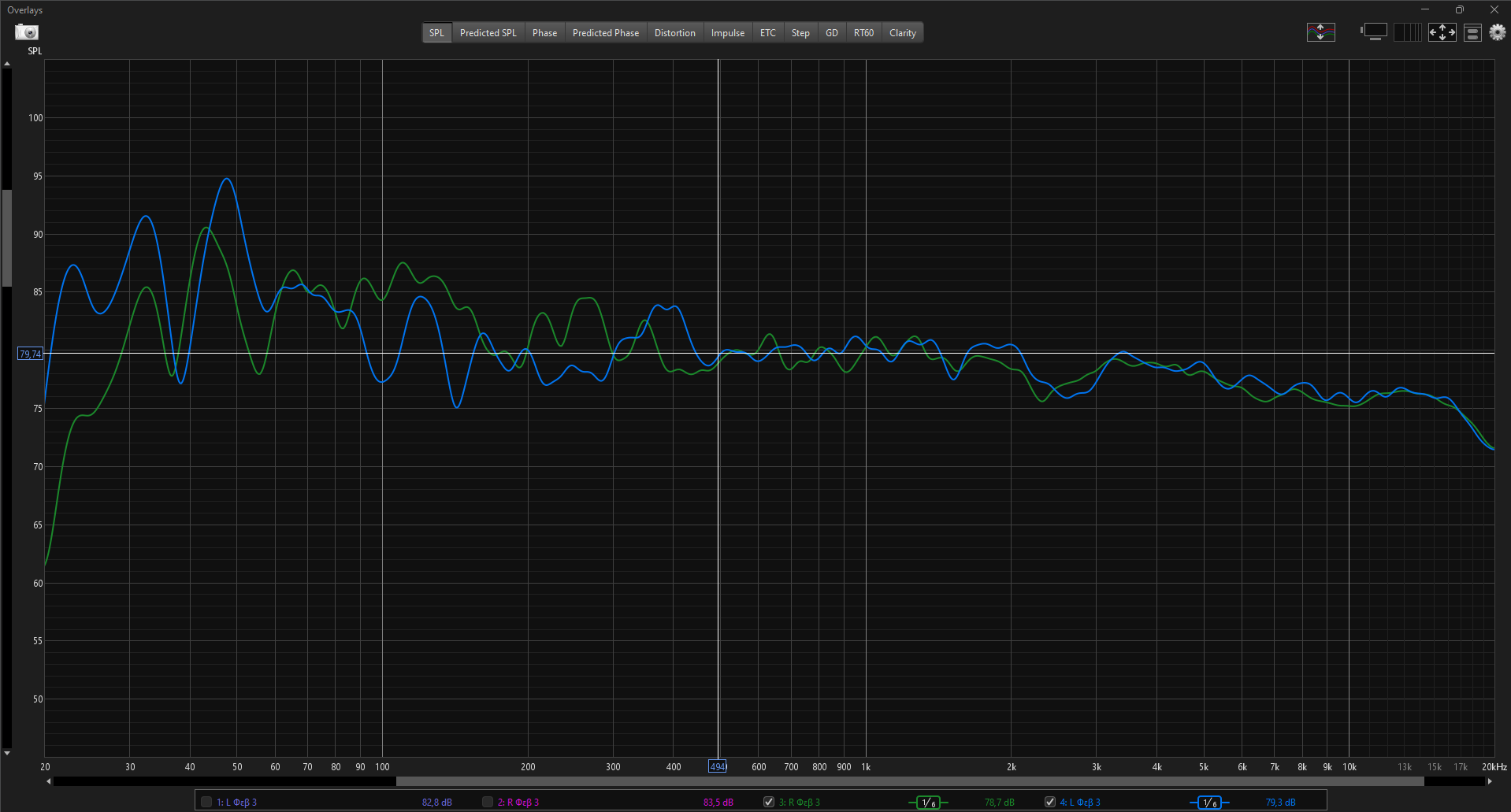This screenshot has height=812, width=1511.
Task: Uncheck the trace 4: L Φεβ 3 checkbox
Action: click(1050, 802)
